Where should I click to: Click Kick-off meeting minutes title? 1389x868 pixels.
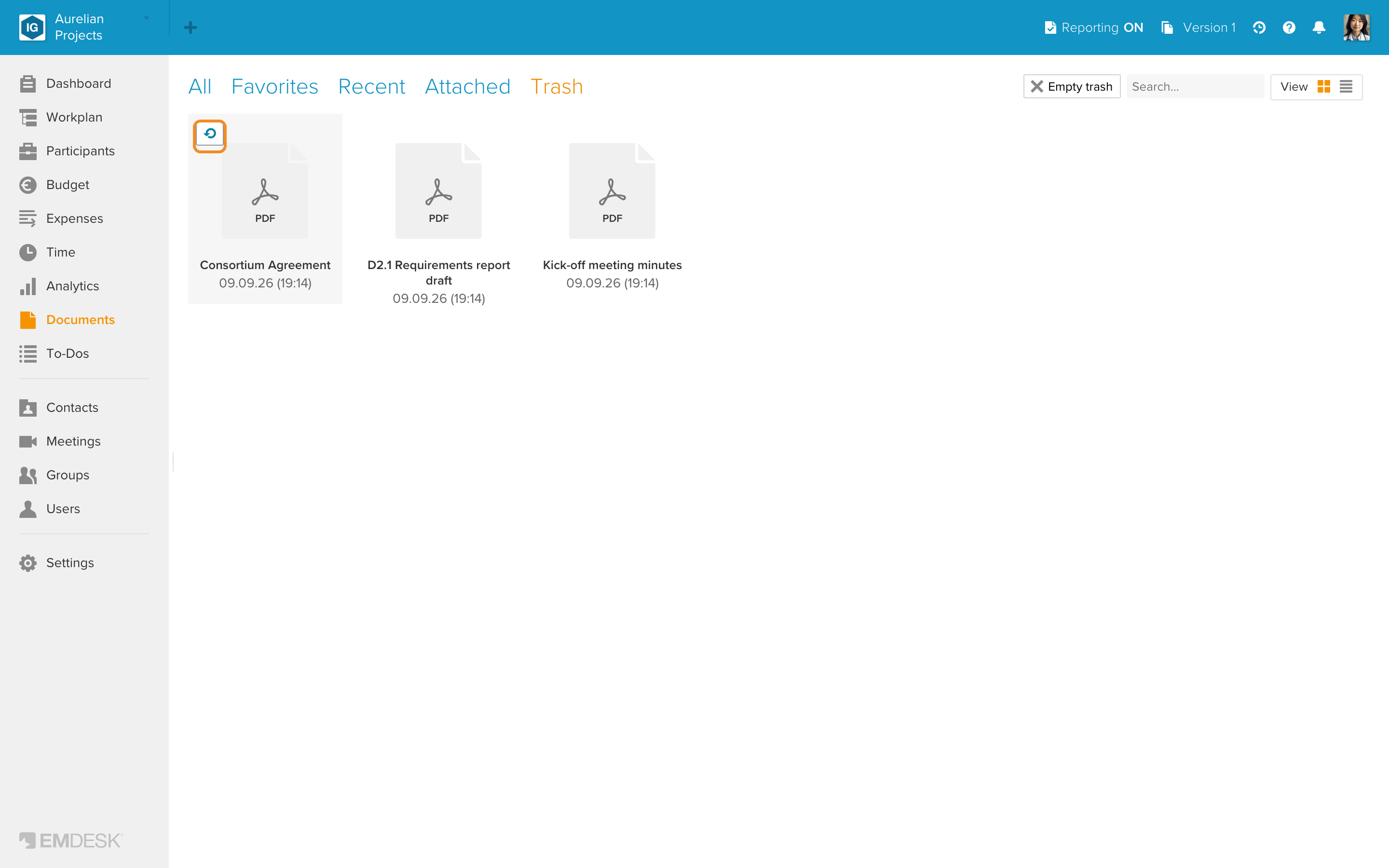(x=613, y=265)
